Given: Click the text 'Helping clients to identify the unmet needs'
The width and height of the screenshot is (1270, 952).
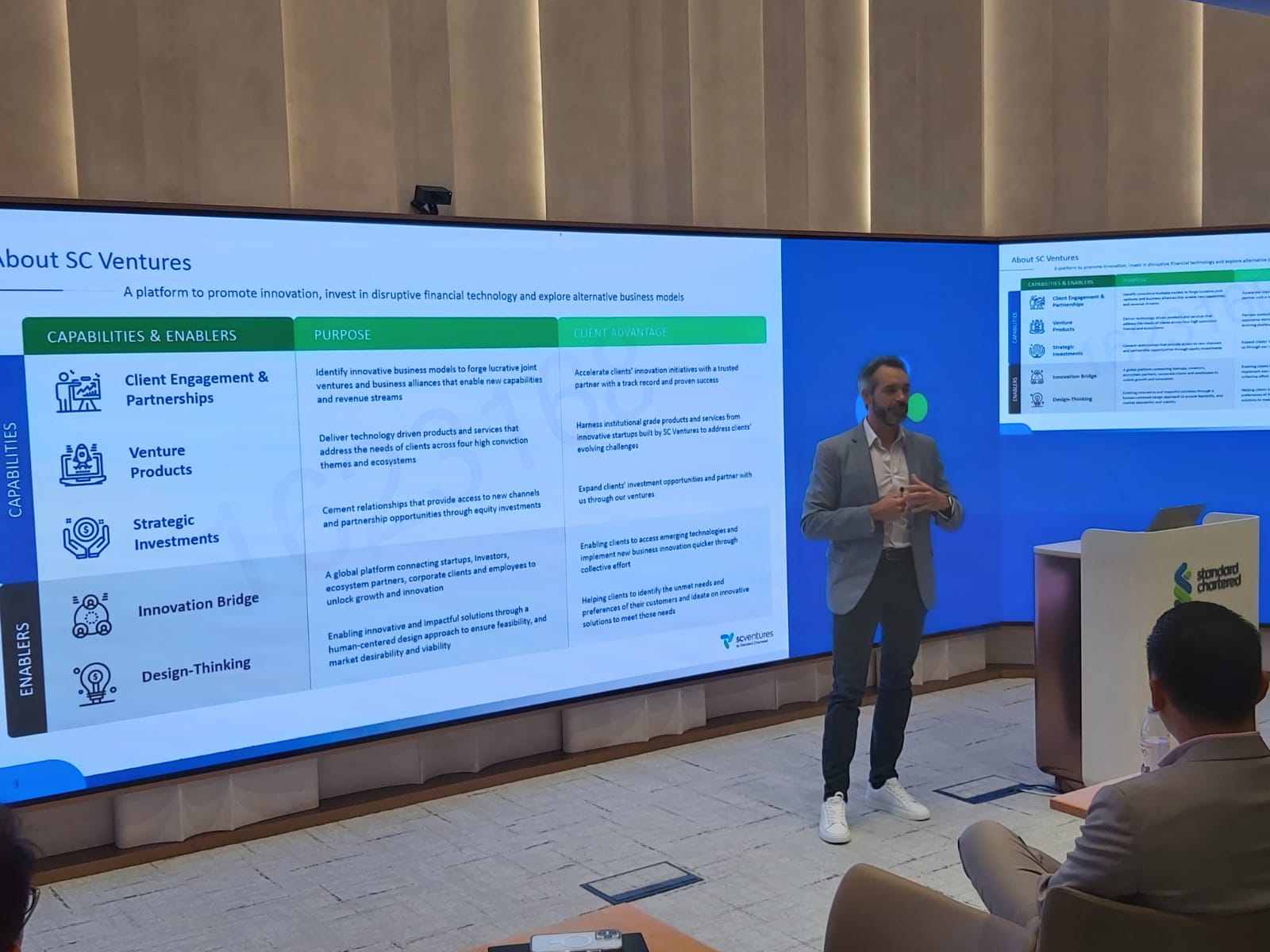Looking at the screenshot, I should click(x=652, y=592).
